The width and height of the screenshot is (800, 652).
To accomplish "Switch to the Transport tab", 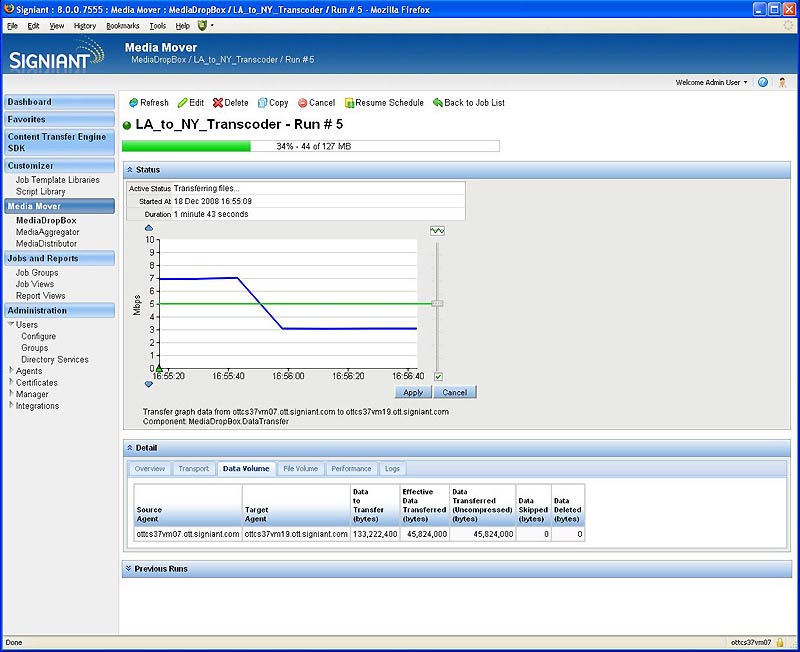I will pos(193,469).
